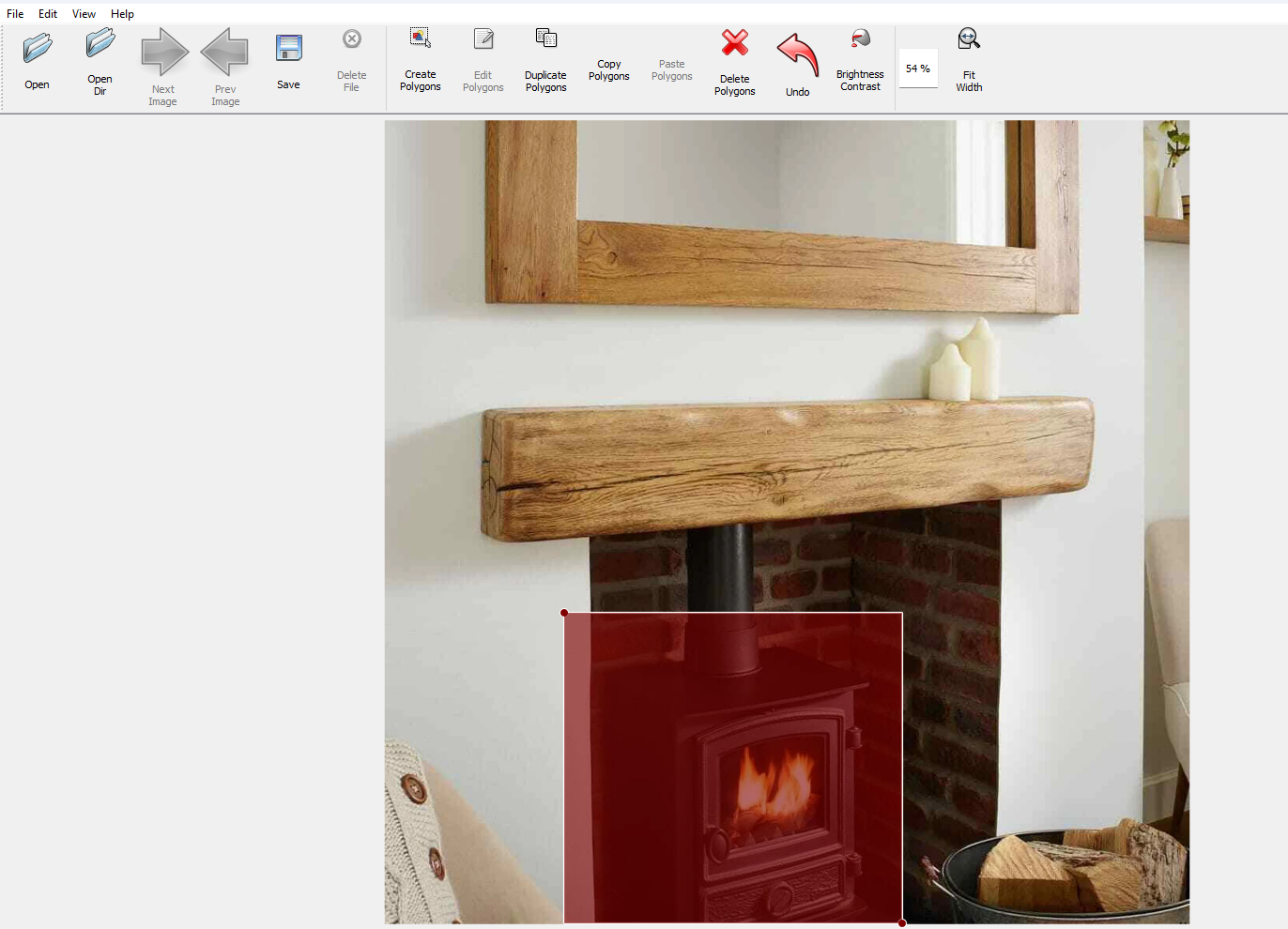Select the Create Polygons tool
This screenshot has width=1288, height=929.
420,39
